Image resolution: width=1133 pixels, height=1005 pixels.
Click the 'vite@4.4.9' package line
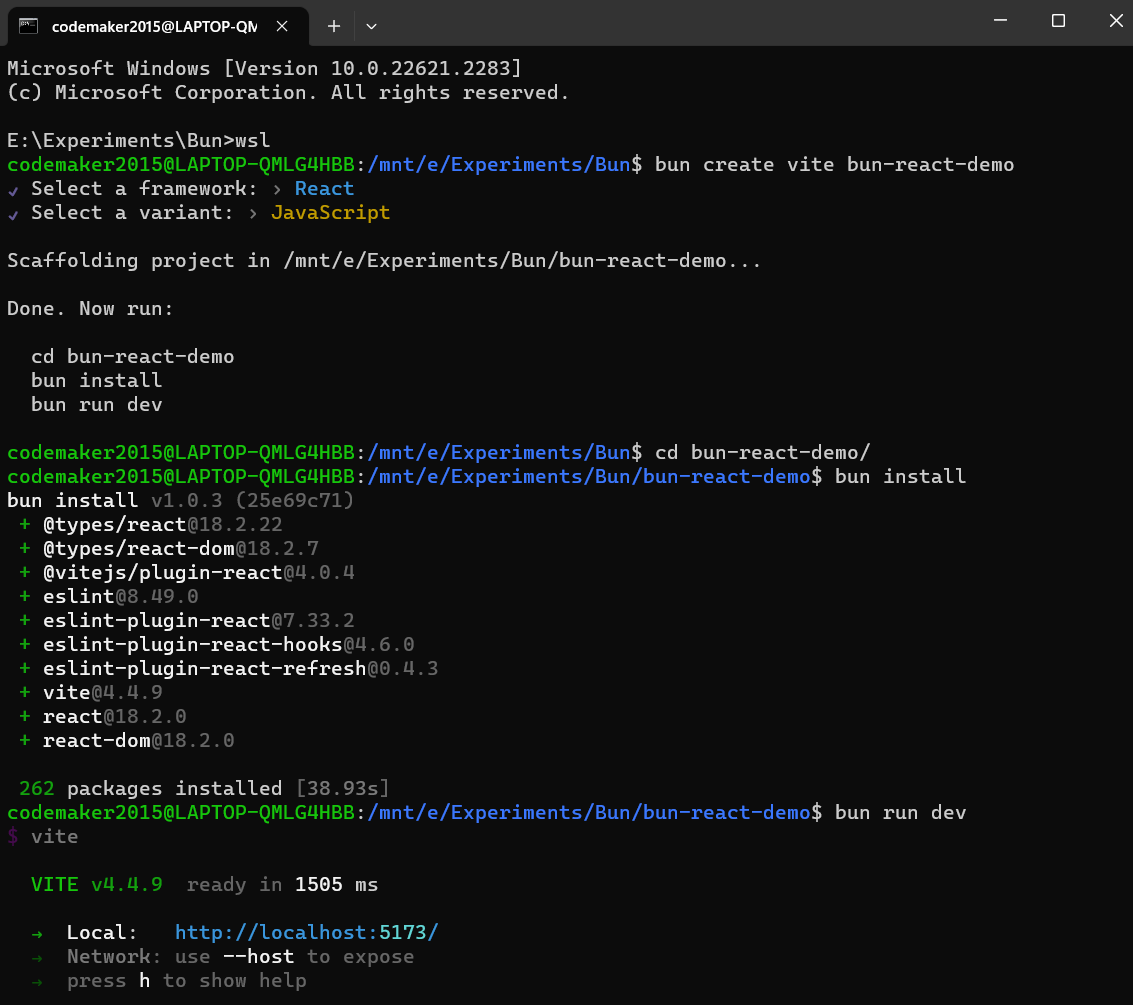pyautogui.click(x=90, y=692)
